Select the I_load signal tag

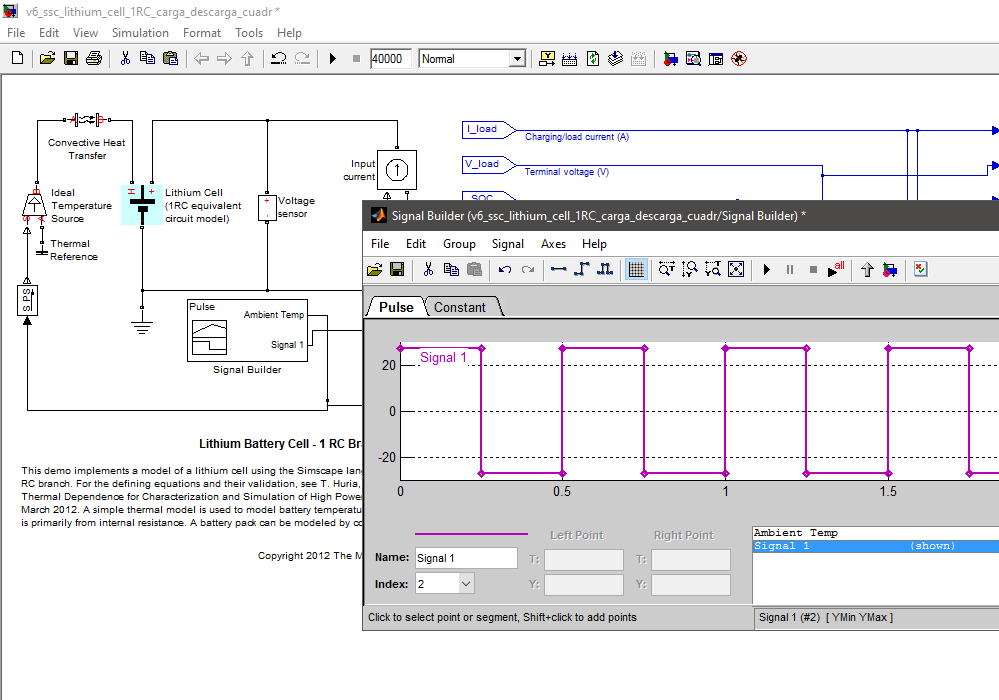pyautogui.click(x=487, y=129)
